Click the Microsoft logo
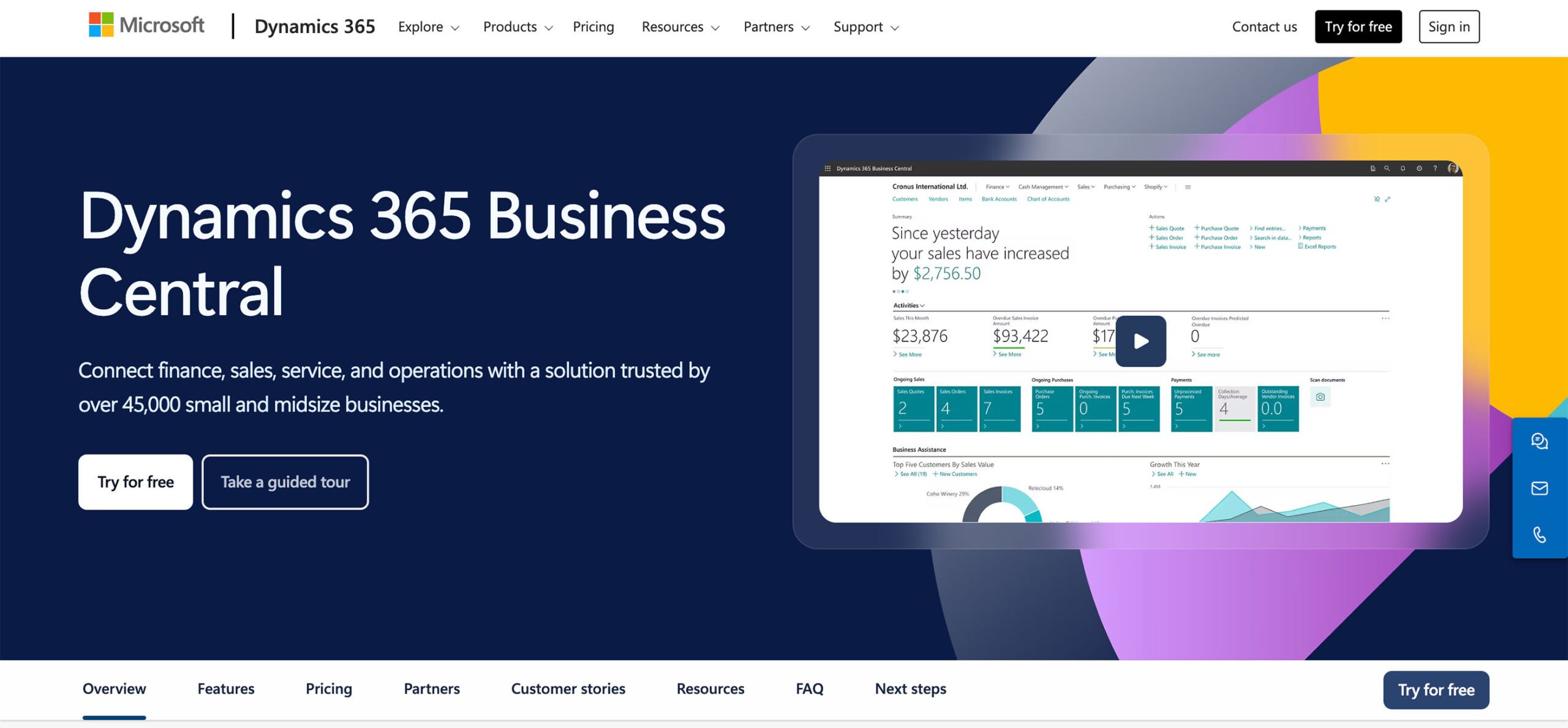Image resolution: width=1568 pixels, height=728 pixels. tap(146, 26)
